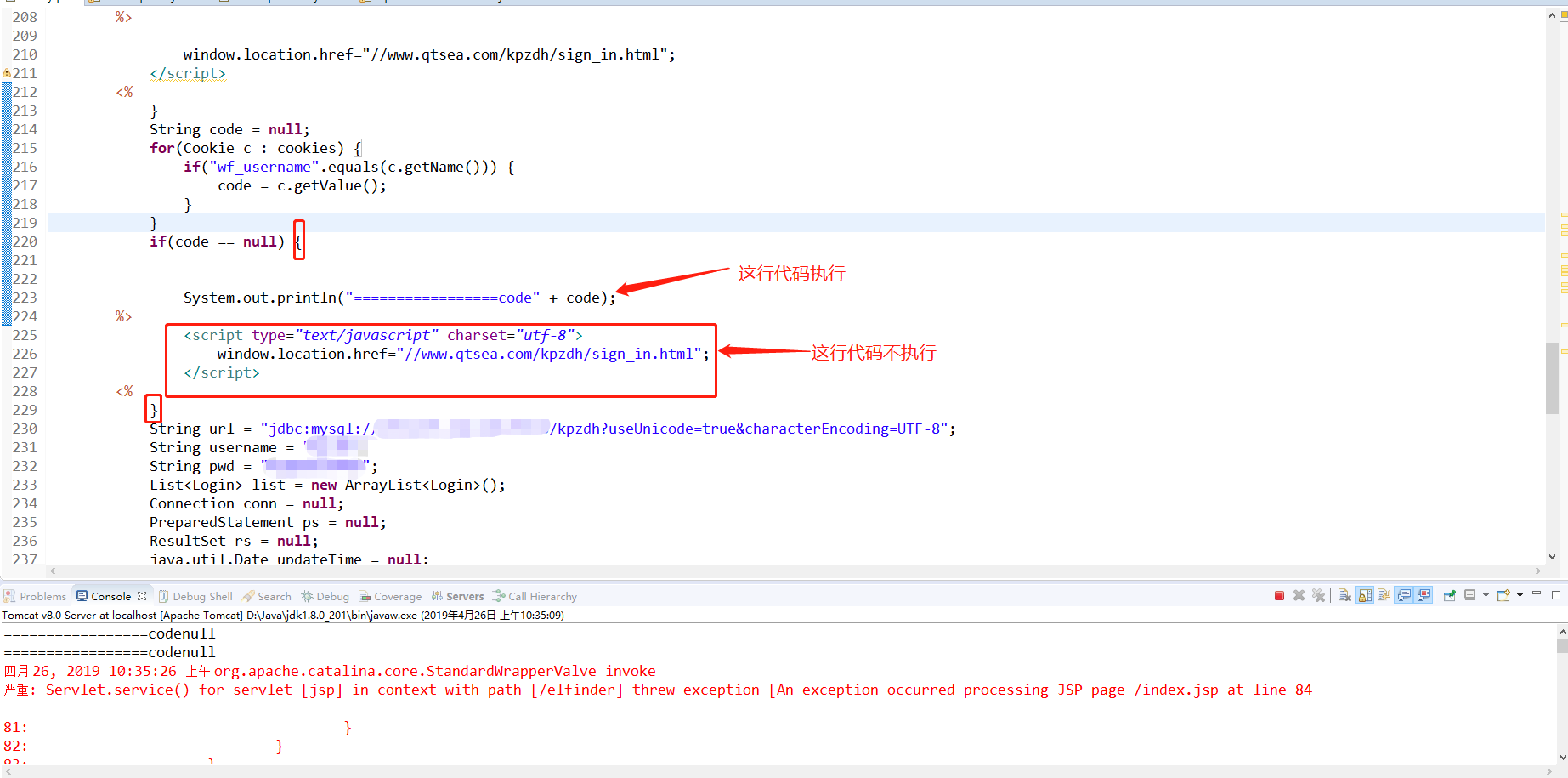1568x778 pixels.
Task: Show the Coverage tab
Action: [x=390, y=597]
